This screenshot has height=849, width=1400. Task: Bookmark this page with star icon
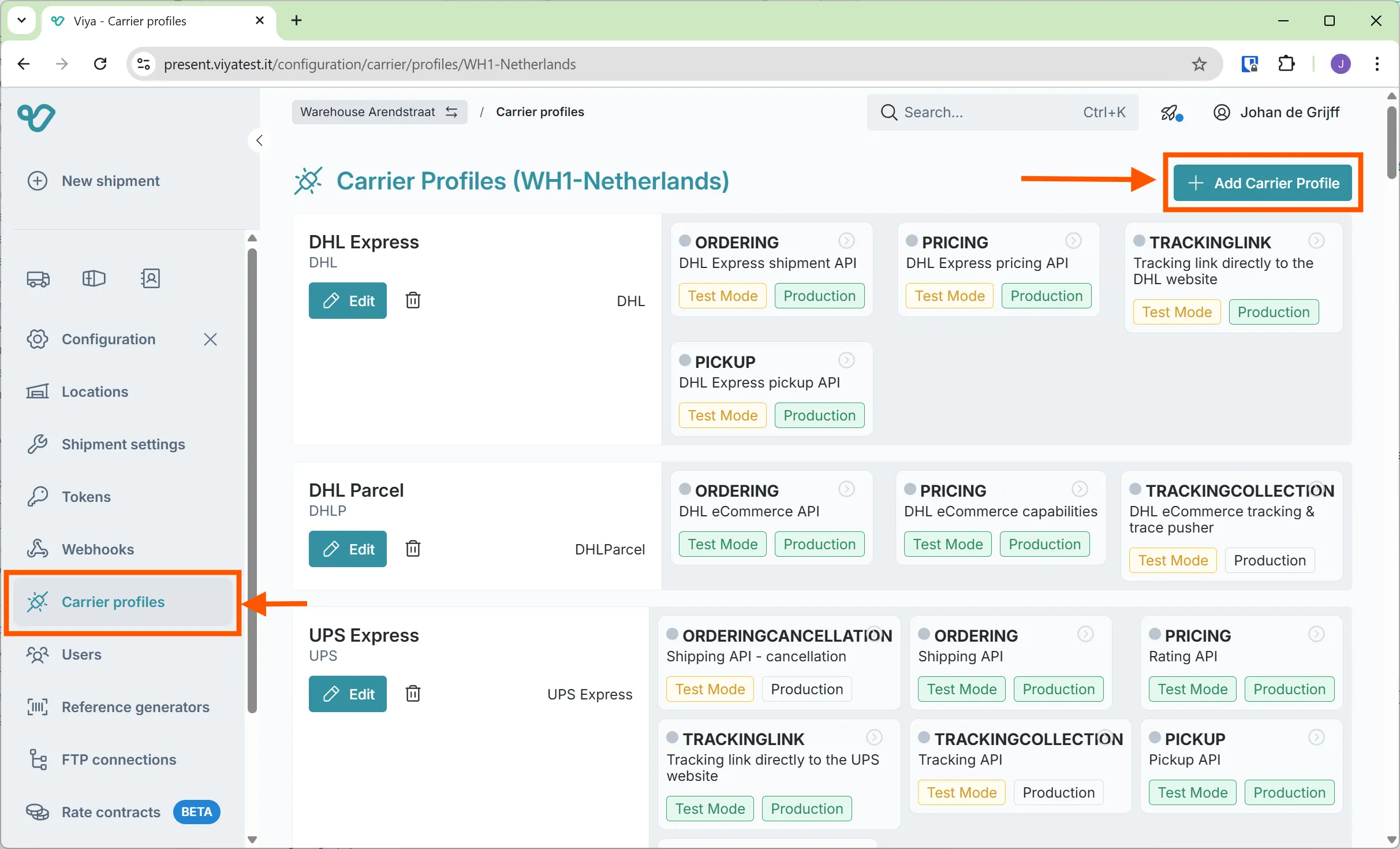(1199, 64)
